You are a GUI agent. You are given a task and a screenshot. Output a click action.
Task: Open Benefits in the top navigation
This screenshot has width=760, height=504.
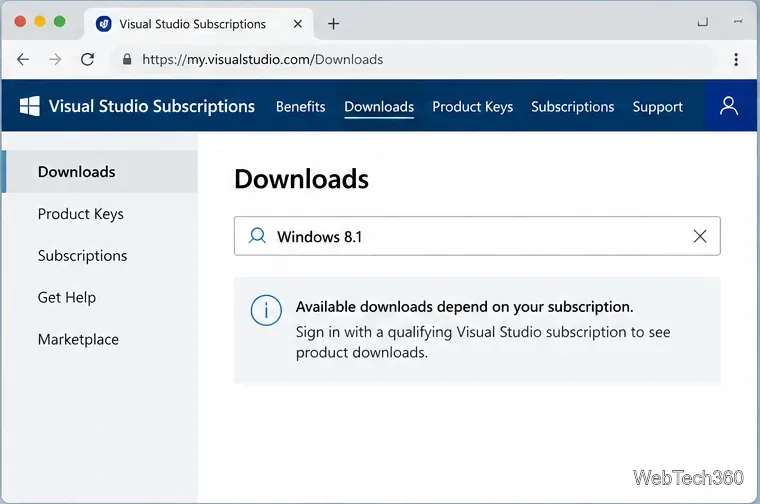pyautogui.click(x=301, y=107)
